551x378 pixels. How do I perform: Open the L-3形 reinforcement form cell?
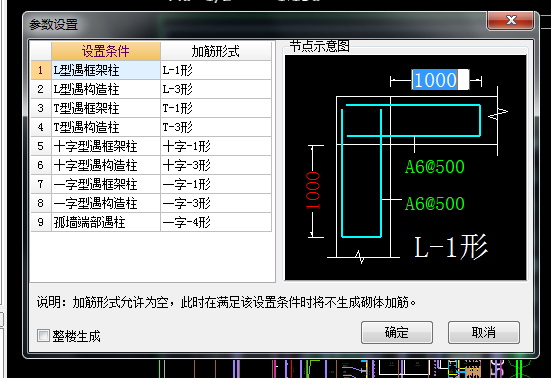click(216, 89)
